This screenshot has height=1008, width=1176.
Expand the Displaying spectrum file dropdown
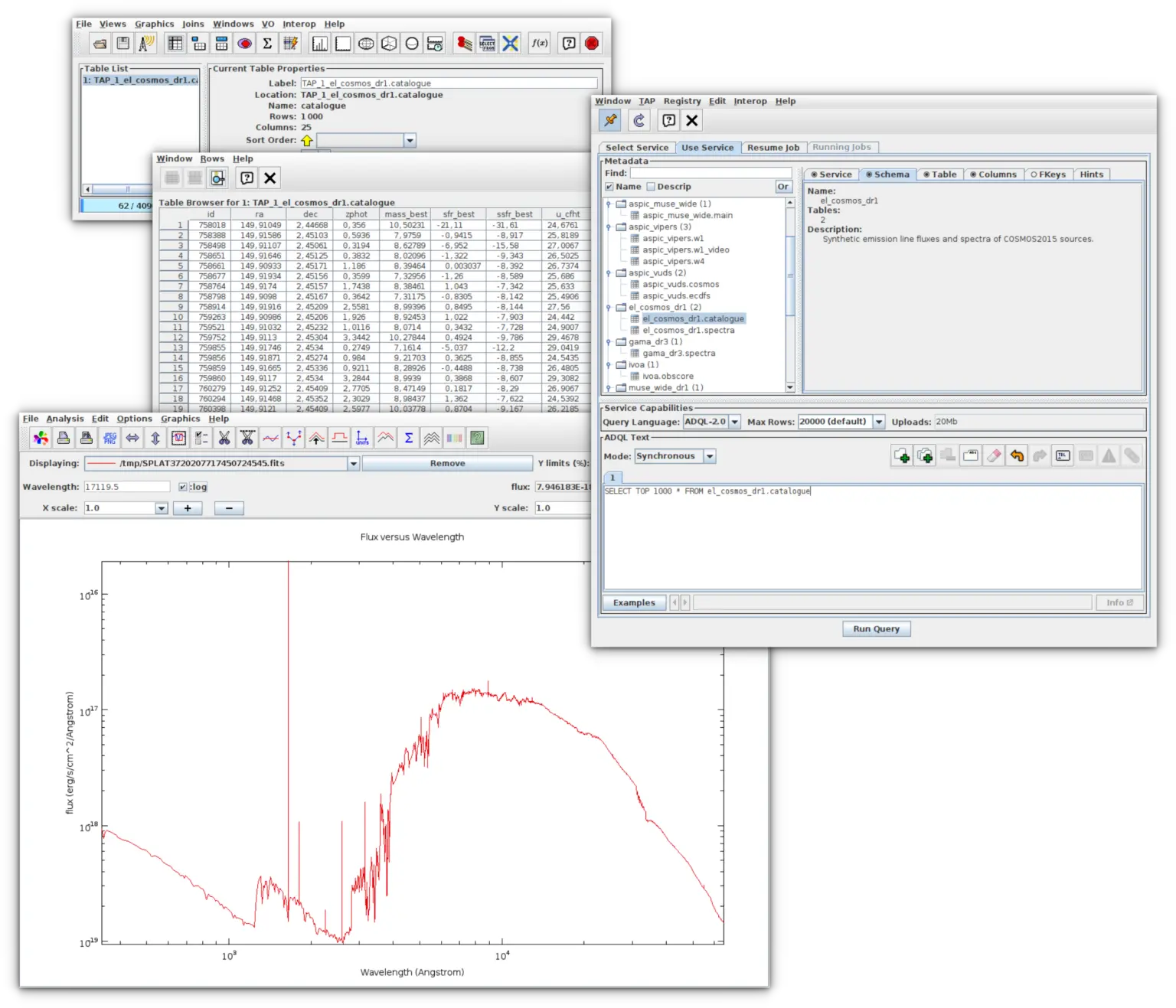point(353,464)
